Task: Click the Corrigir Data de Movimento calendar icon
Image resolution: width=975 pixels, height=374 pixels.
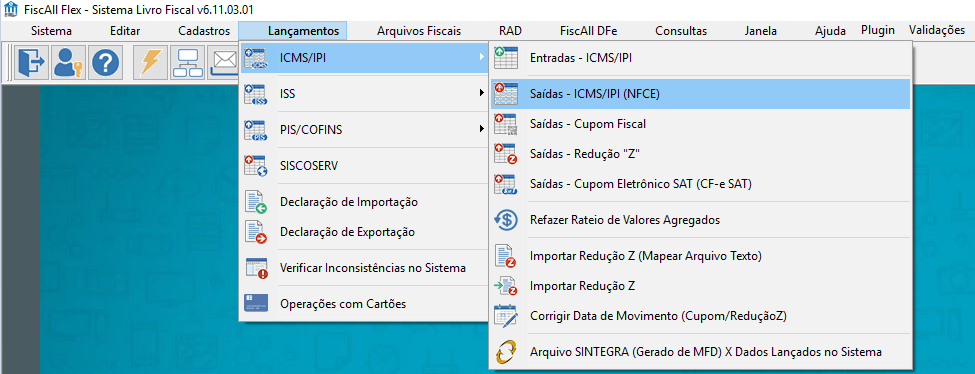Action: pos(506,316)
